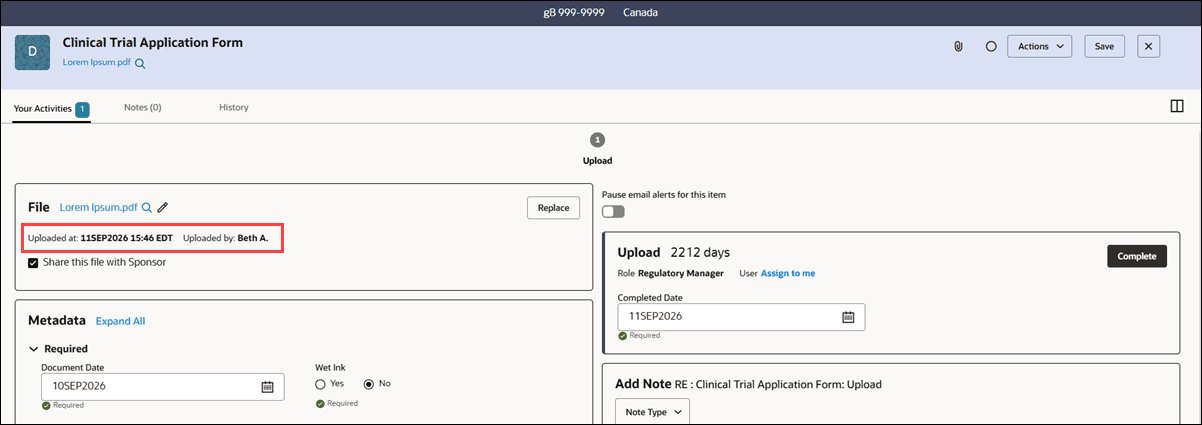
Task: Switch to Your Activities tab
Action: [52, 108]
